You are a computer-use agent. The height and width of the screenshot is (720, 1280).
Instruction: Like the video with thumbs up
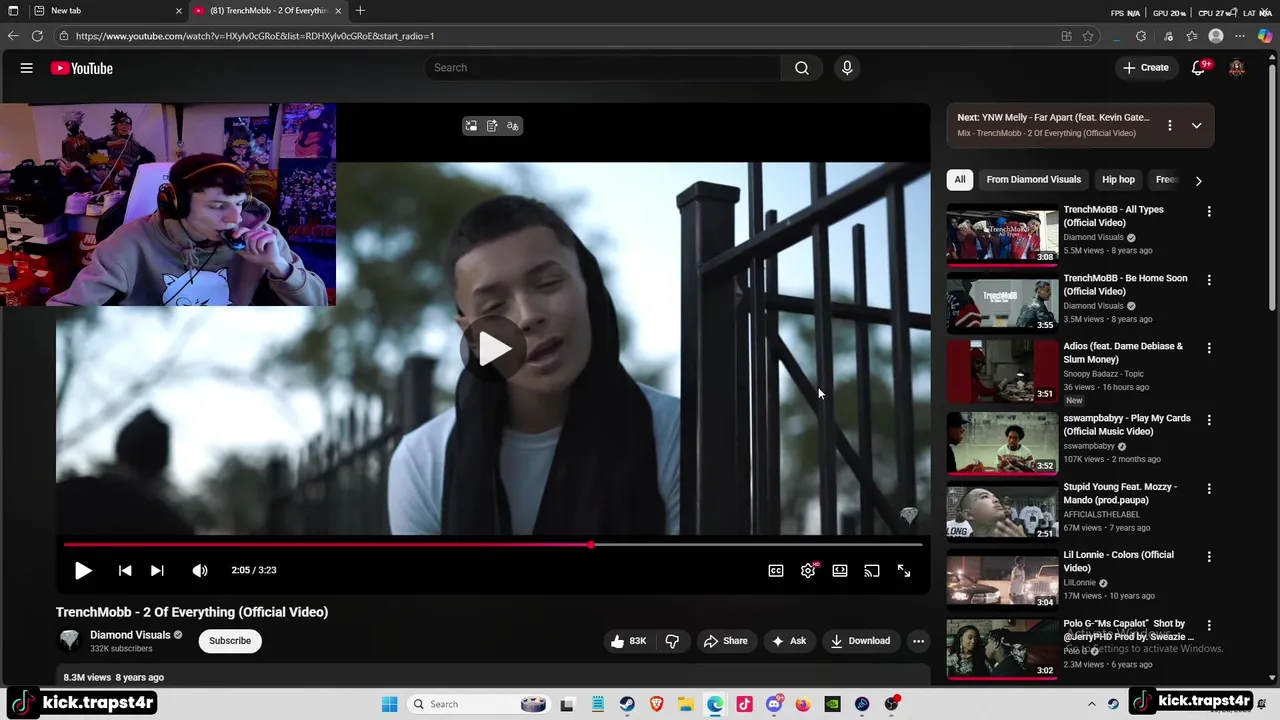click(x=628, y=641)
